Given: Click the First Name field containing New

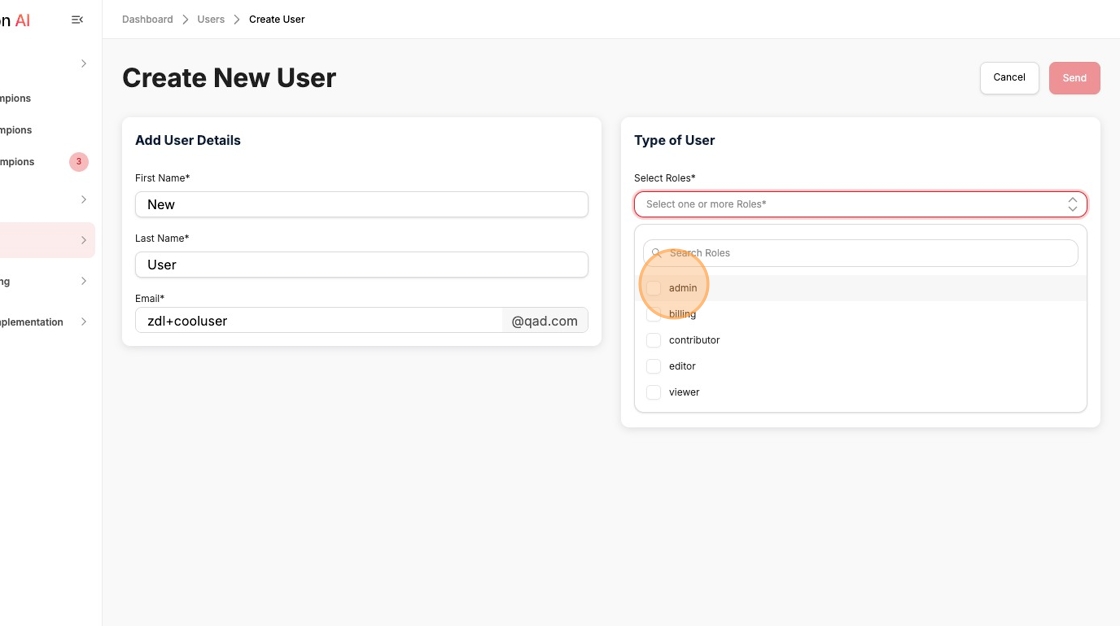Looking at the screenshot, I should pyautogui.click(x=361, y=204).
